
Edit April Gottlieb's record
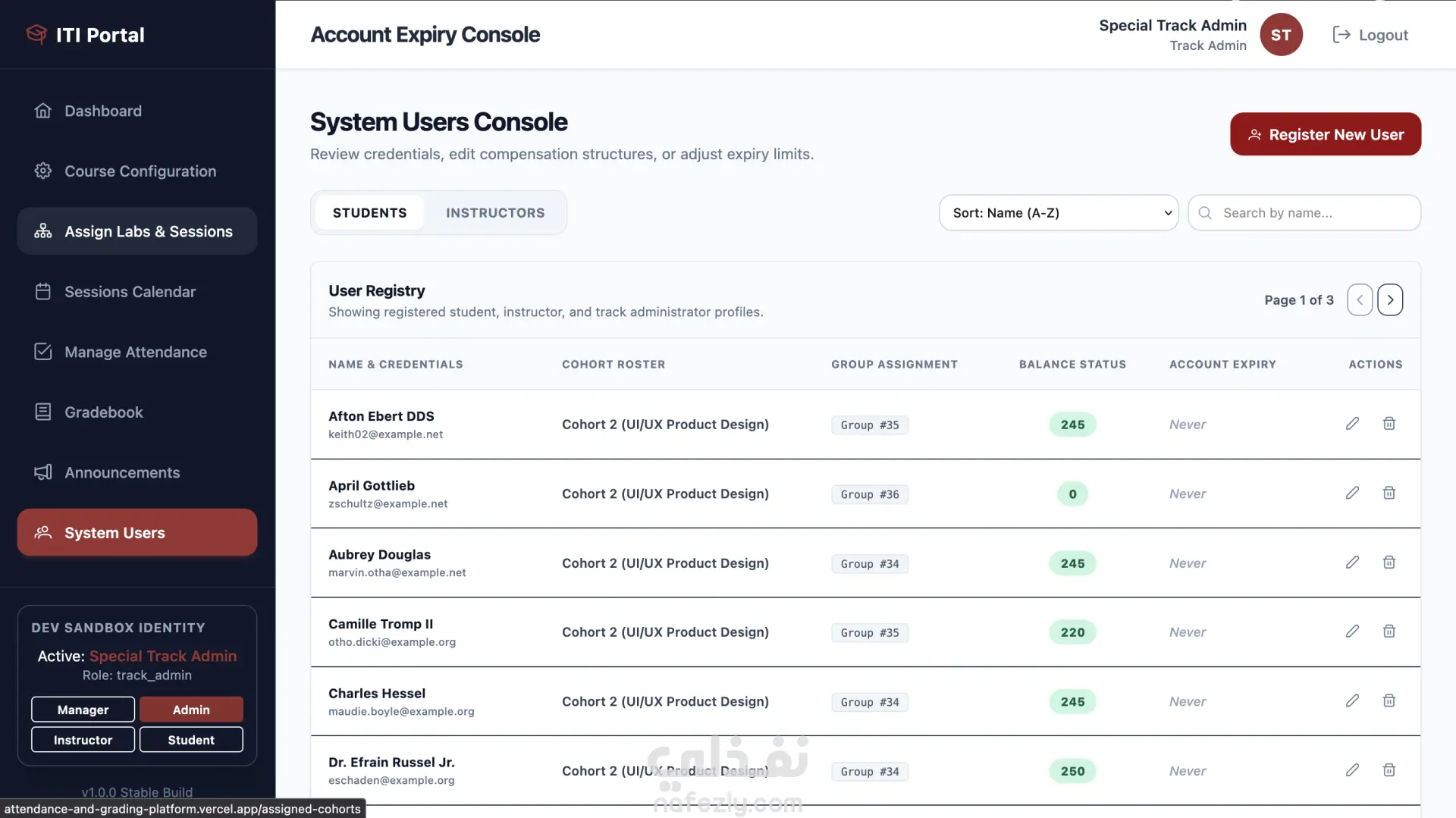pyautogui.click(x=1352, y=493)
